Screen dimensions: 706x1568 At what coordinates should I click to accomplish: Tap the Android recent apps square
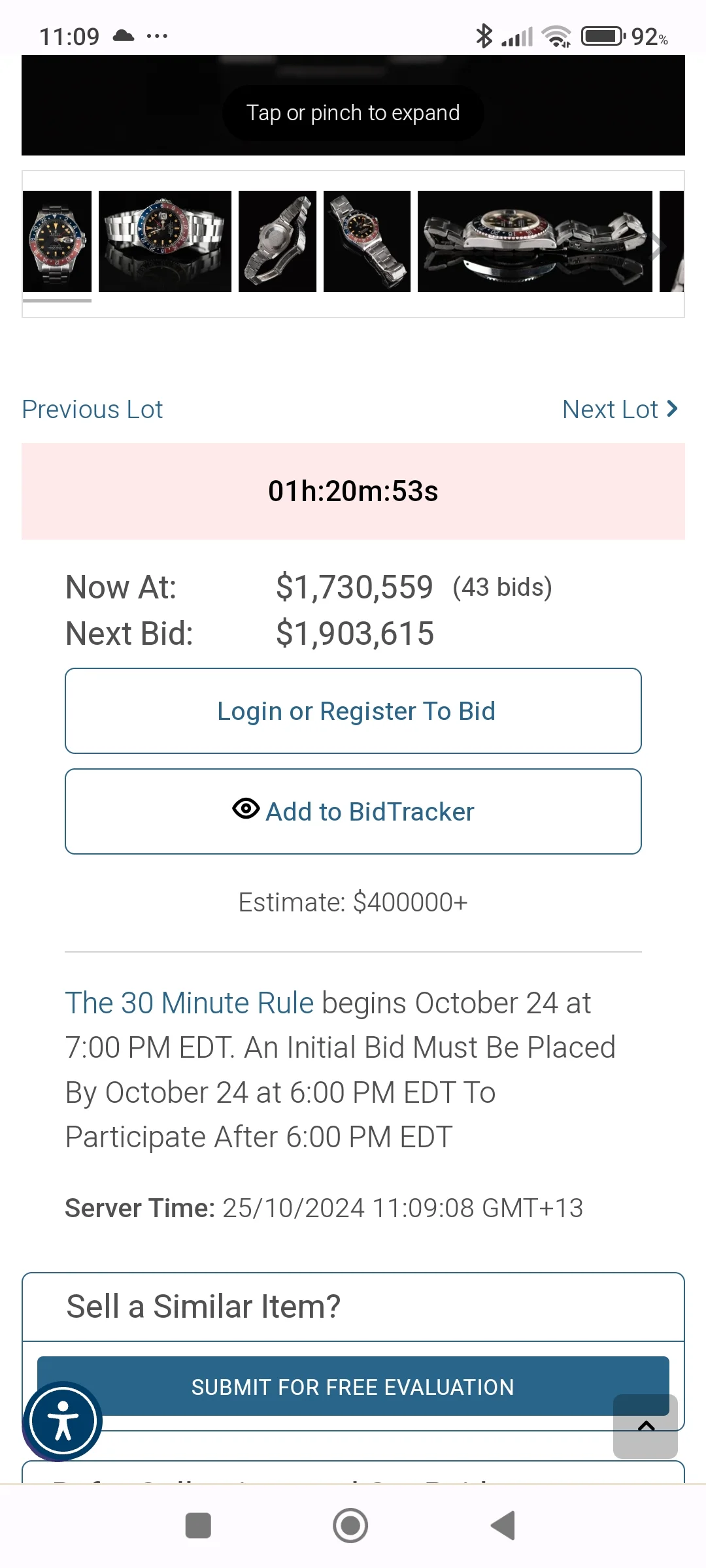point(198,1526)
